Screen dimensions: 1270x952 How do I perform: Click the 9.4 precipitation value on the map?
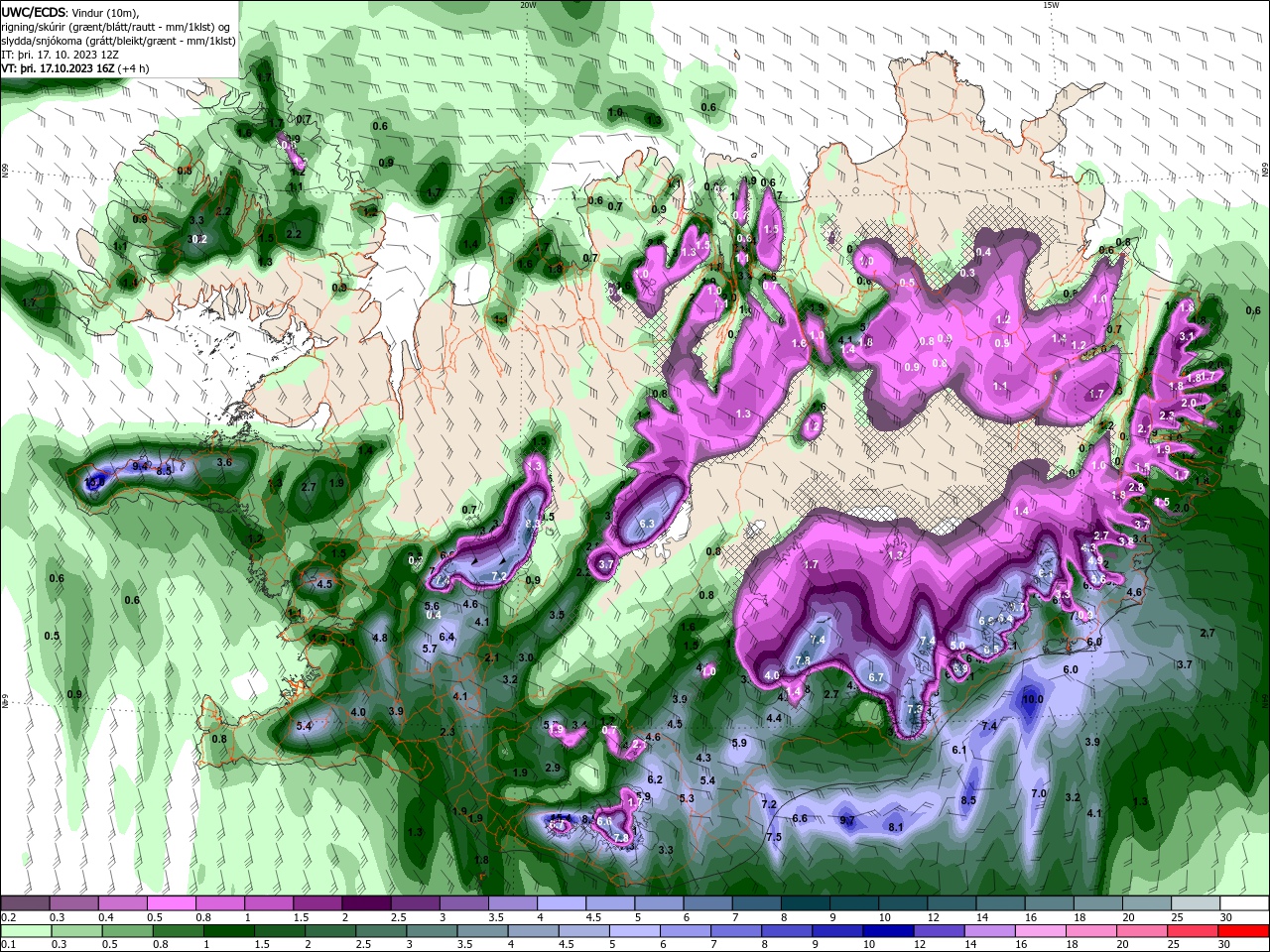pyautogui.click(x=140, y=465)
